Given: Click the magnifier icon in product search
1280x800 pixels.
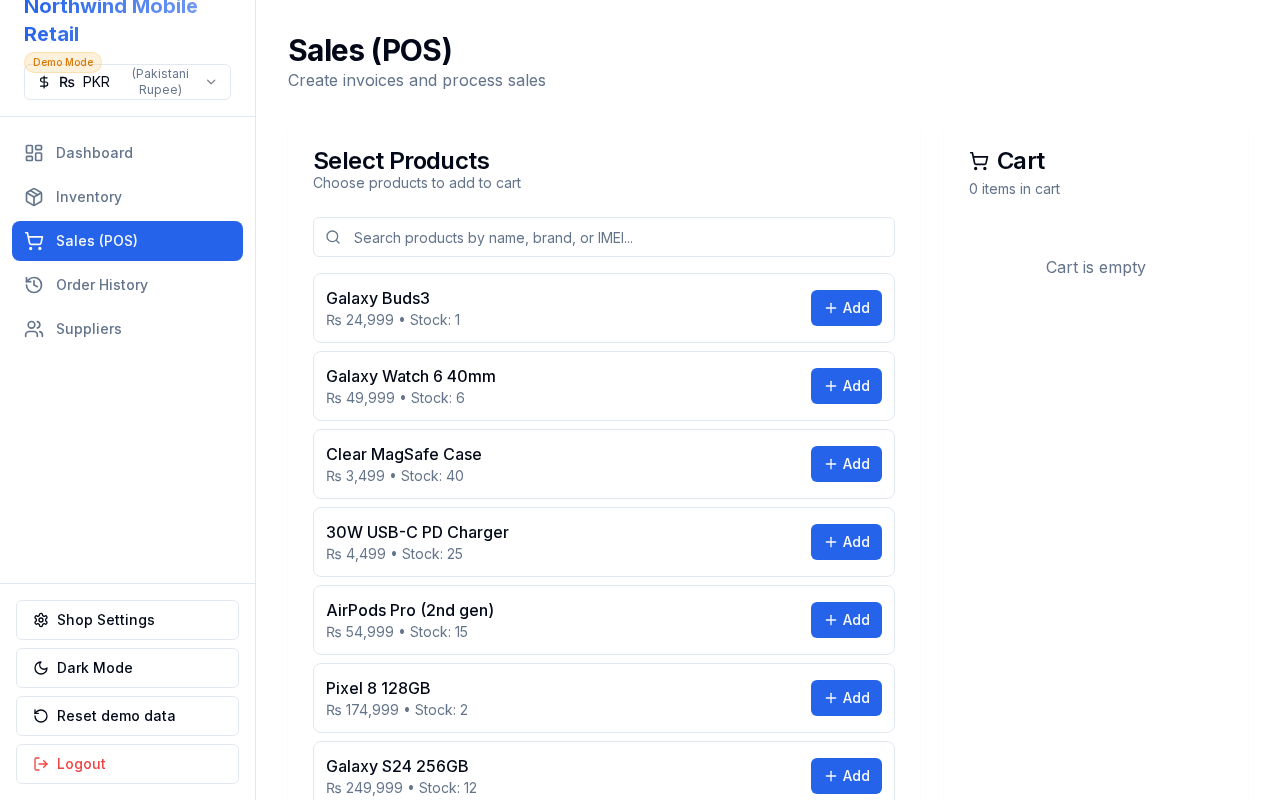Looking at the screenshot, I should tap(333, 237).
